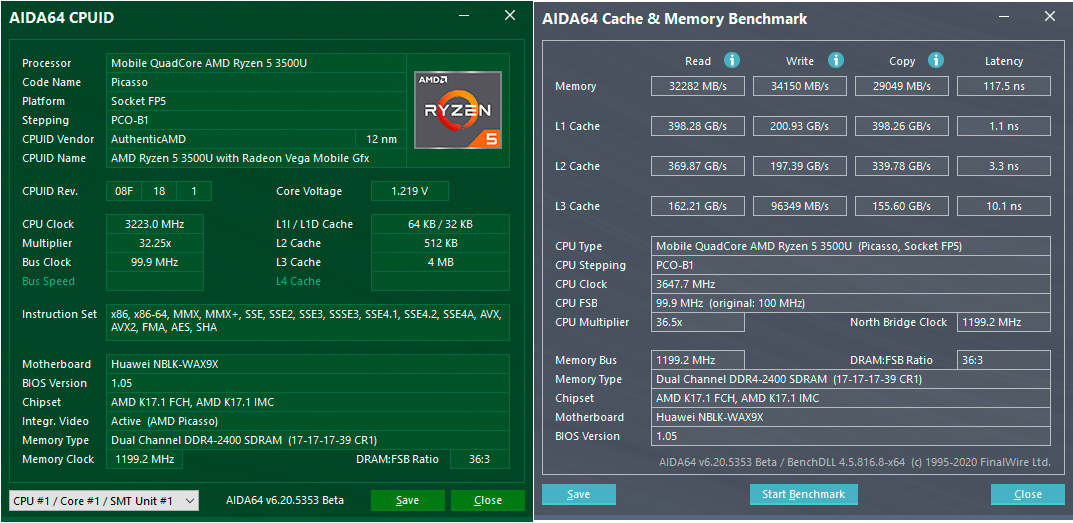Click the info icon next to Copy
Image resolution: width=1073 pixels, height=523 pixels.
tap(936, 61)
